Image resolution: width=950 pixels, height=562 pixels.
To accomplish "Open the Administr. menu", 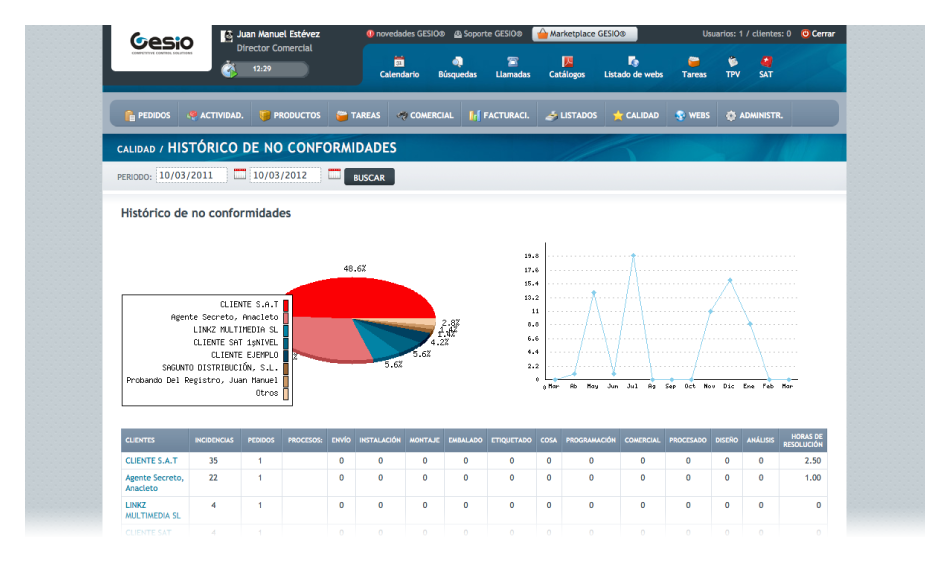I will [x=754, y=115].
